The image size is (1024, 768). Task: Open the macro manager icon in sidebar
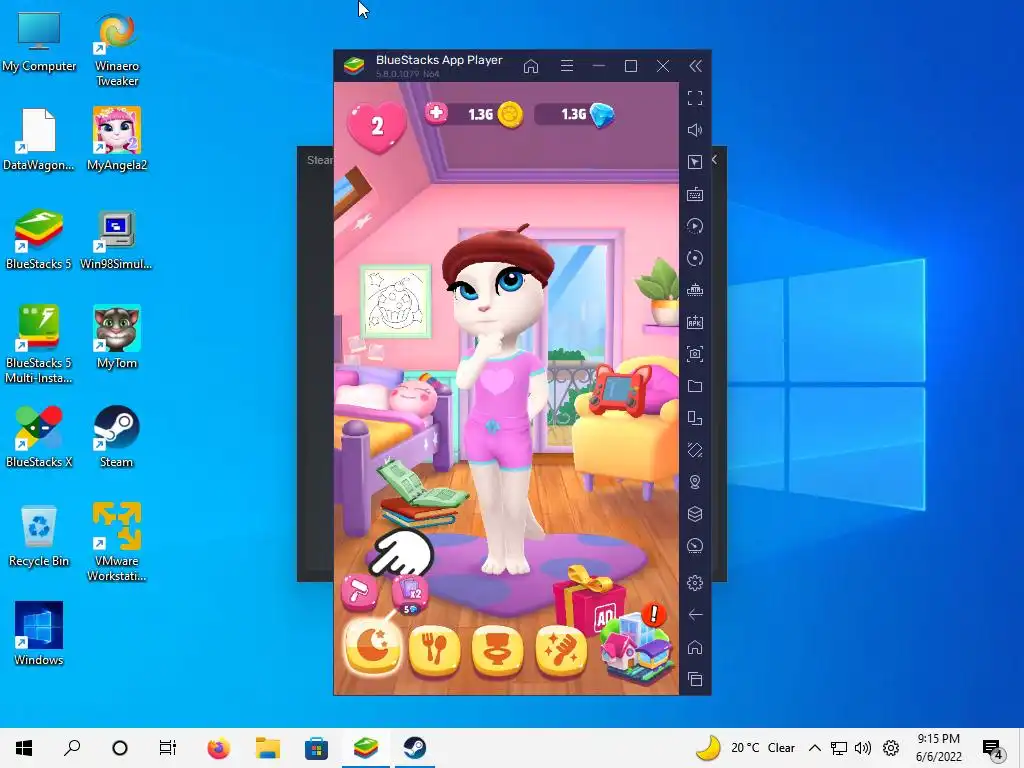695,290
